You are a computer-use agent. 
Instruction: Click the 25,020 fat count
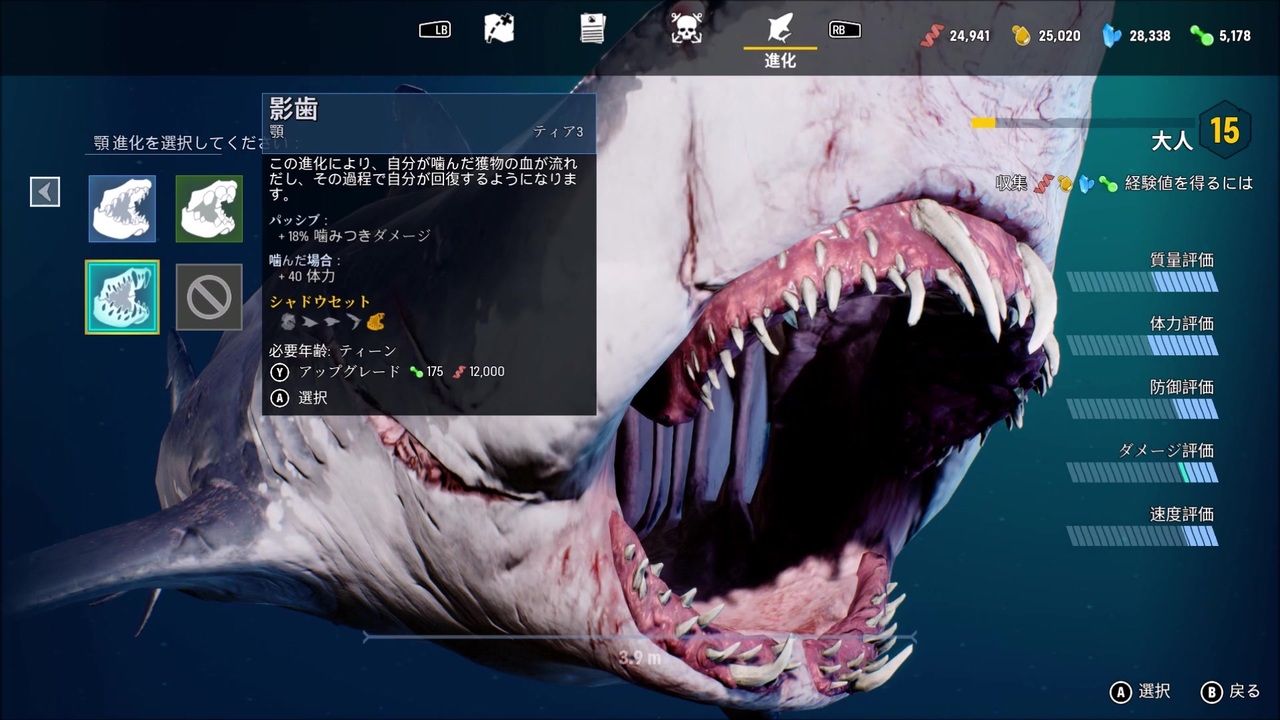1060,36
